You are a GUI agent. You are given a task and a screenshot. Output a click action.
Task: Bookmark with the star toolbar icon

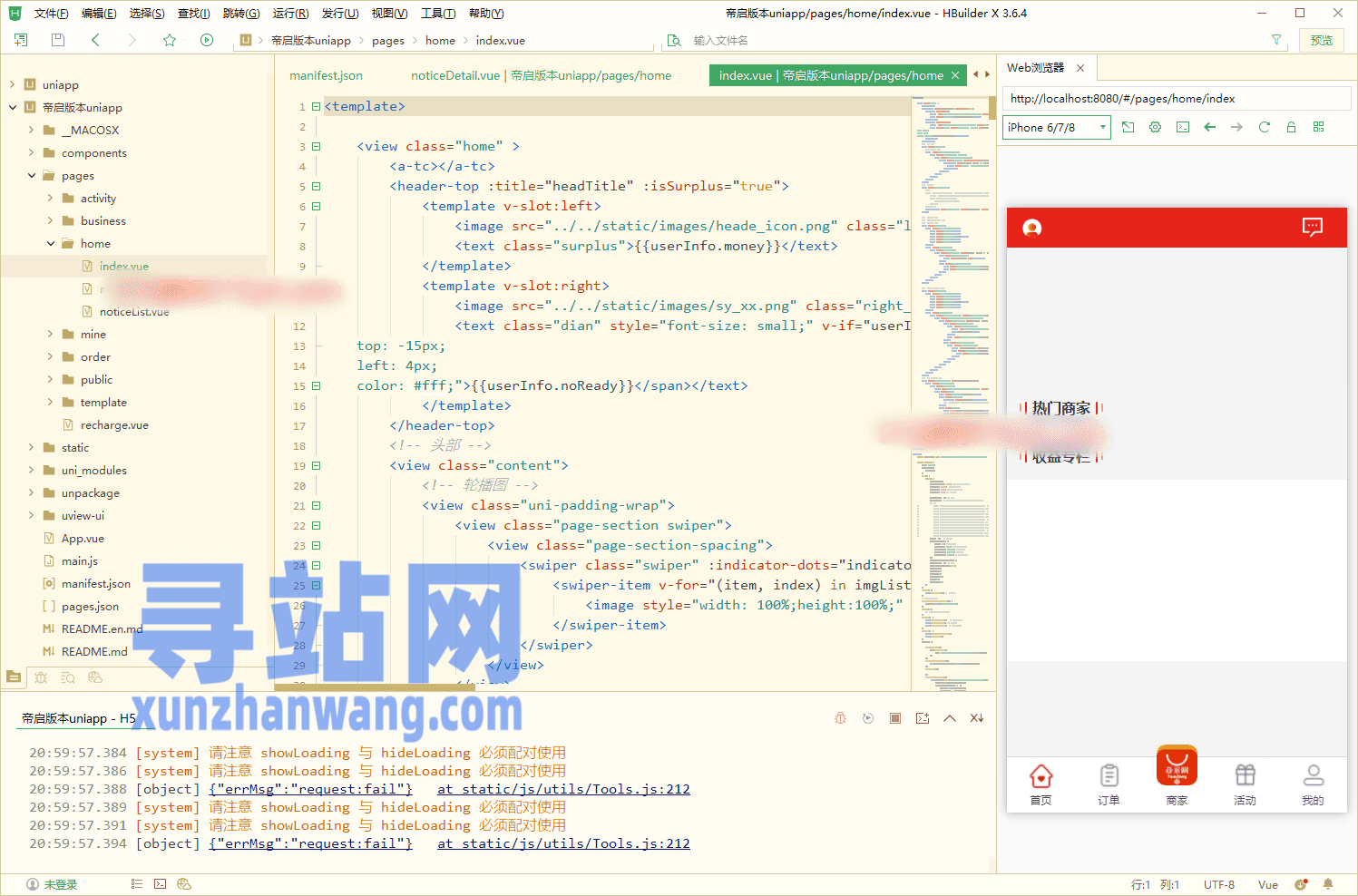(x=170, y=40)
